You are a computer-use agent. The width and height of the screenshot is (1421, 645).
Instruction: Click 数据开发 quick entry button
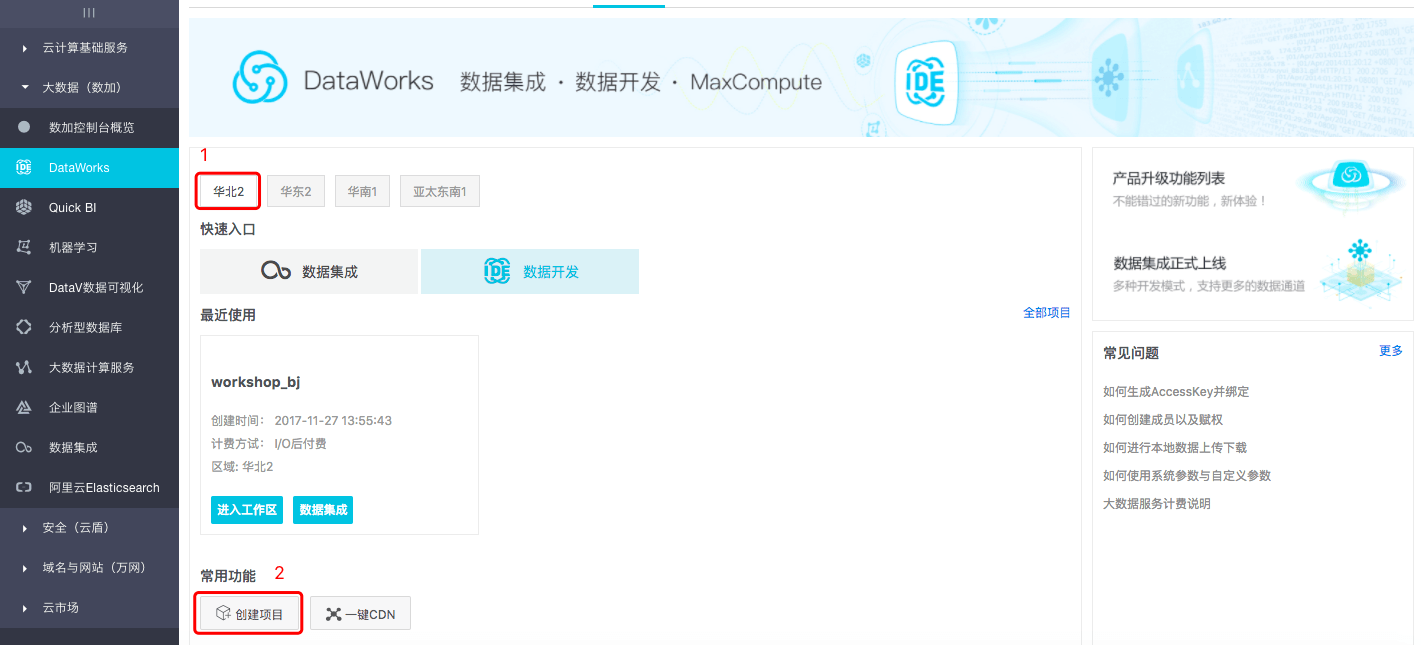[x=530, y=271]
